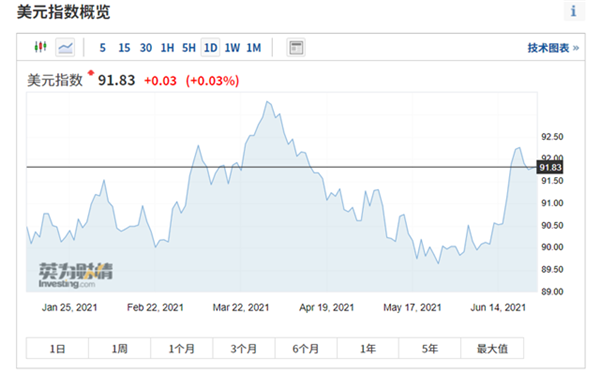The image size is (600, 372).
Task: Switch to the 1W interval
Action: [x=232, y=48]
